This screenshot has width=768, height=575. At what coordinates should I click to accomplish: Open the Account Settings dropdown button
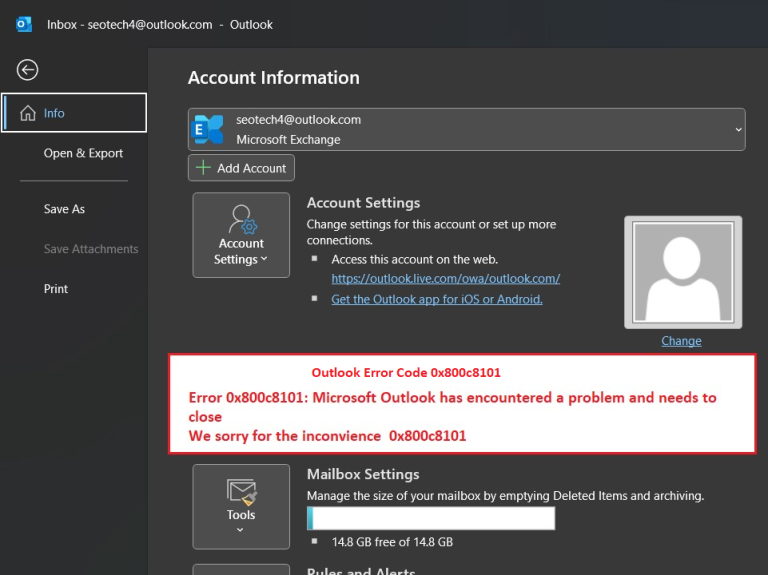[241, 235]
